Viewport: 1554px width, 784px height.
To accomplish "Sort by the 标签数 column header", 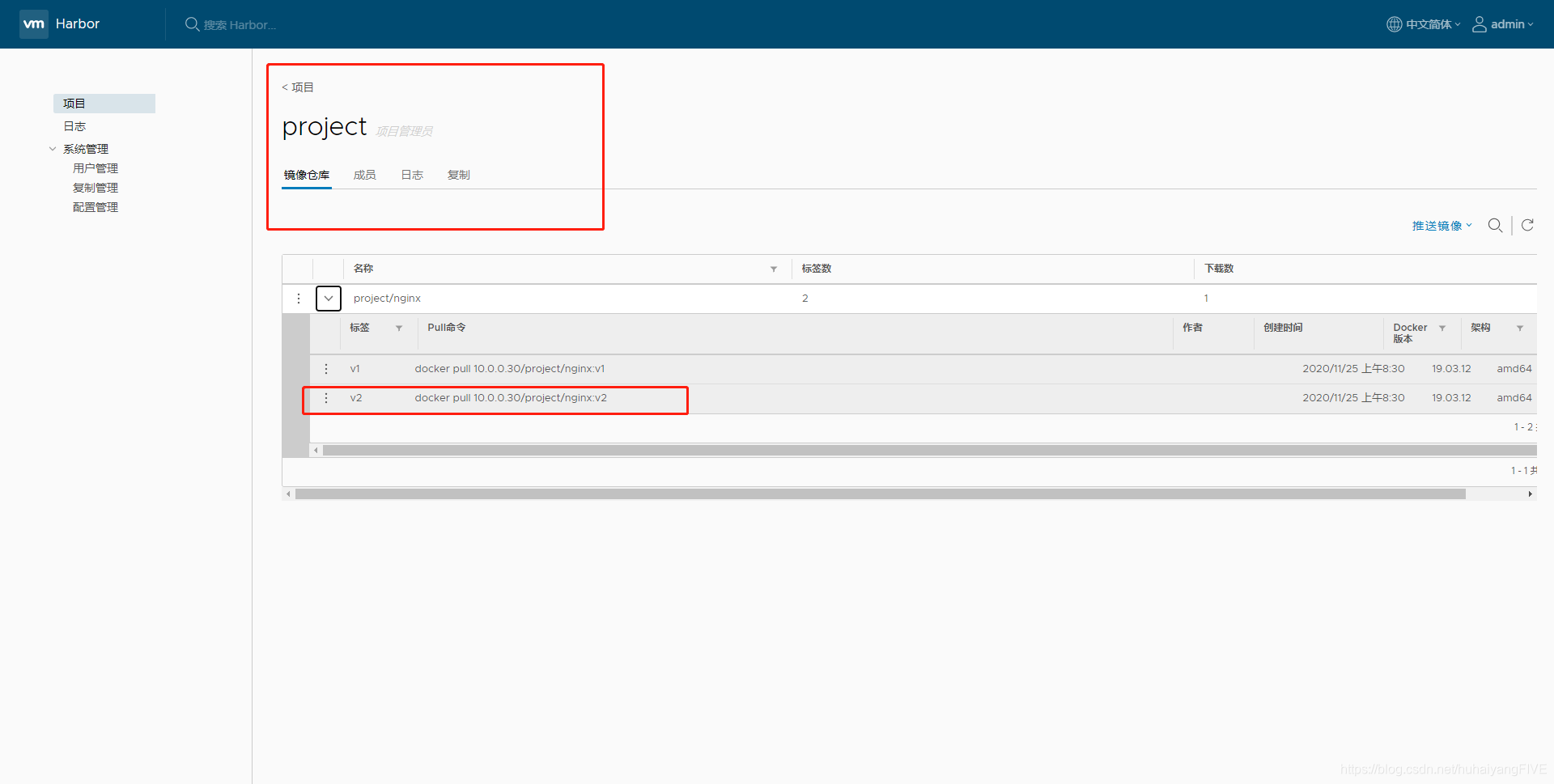I will 817,269.
